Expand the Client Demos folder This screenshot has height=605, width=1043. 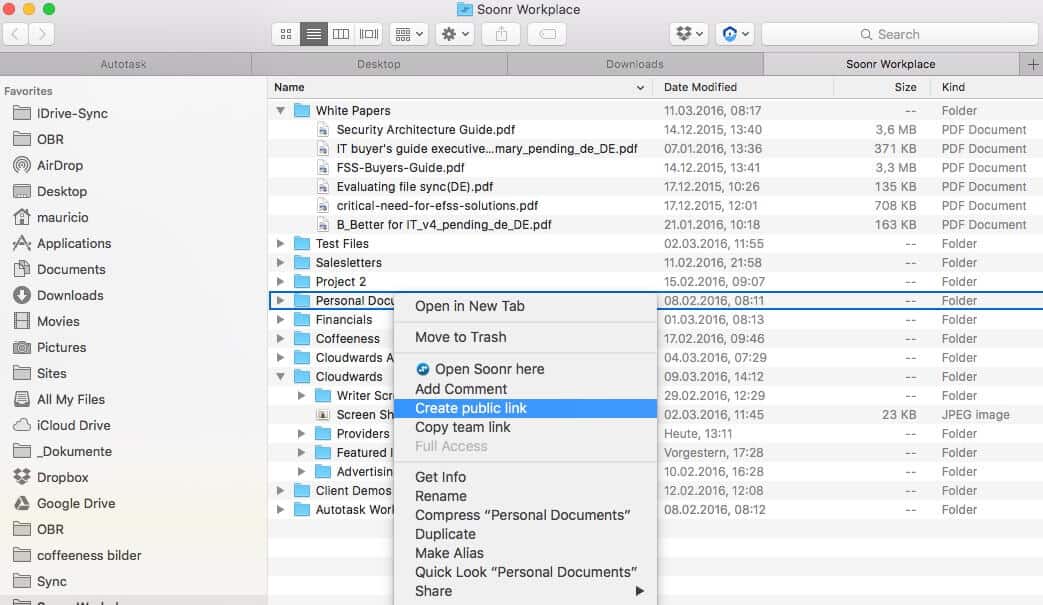281,491
